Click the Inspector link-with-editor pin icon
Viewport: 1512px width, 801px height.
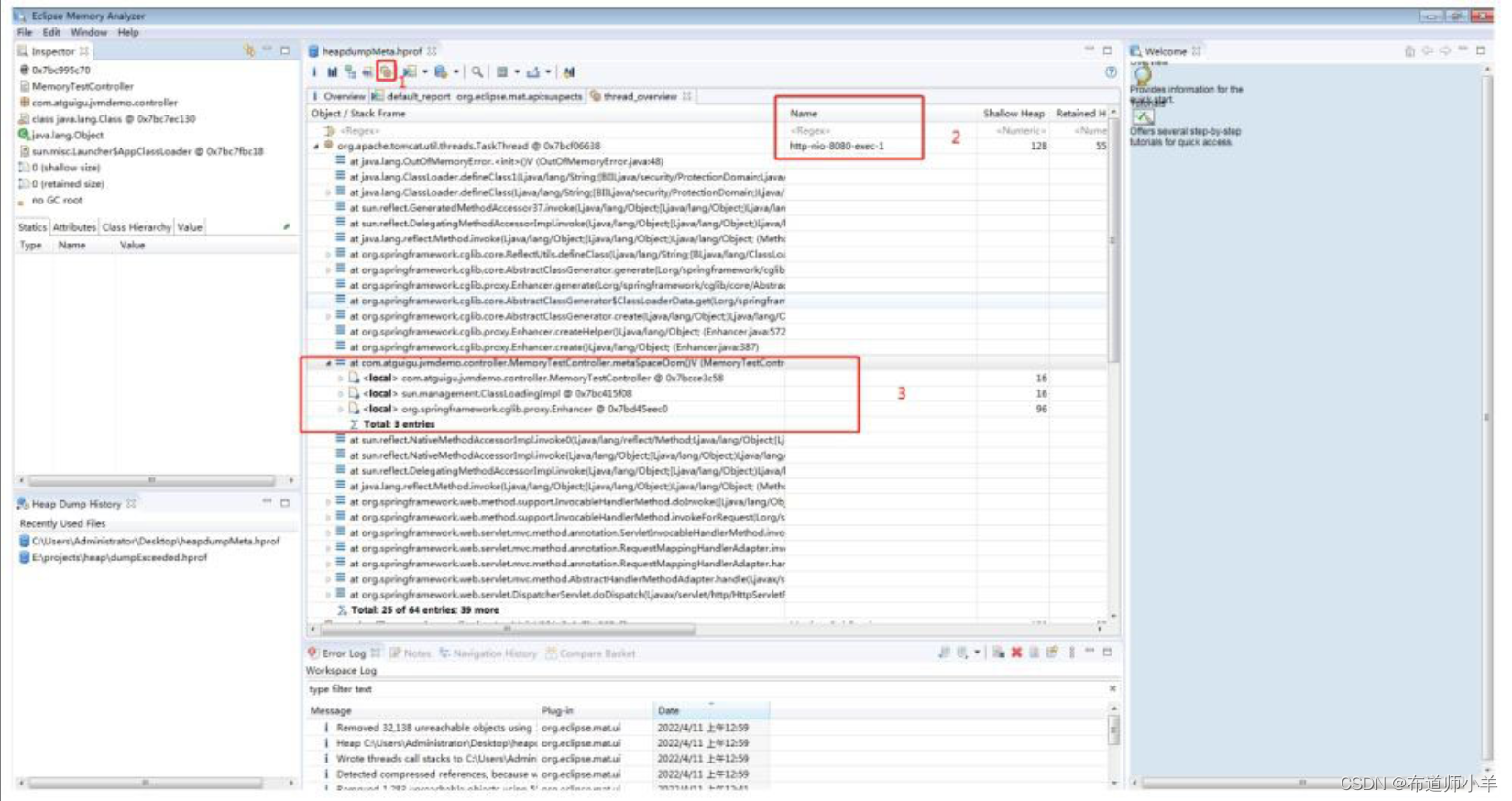249,50
